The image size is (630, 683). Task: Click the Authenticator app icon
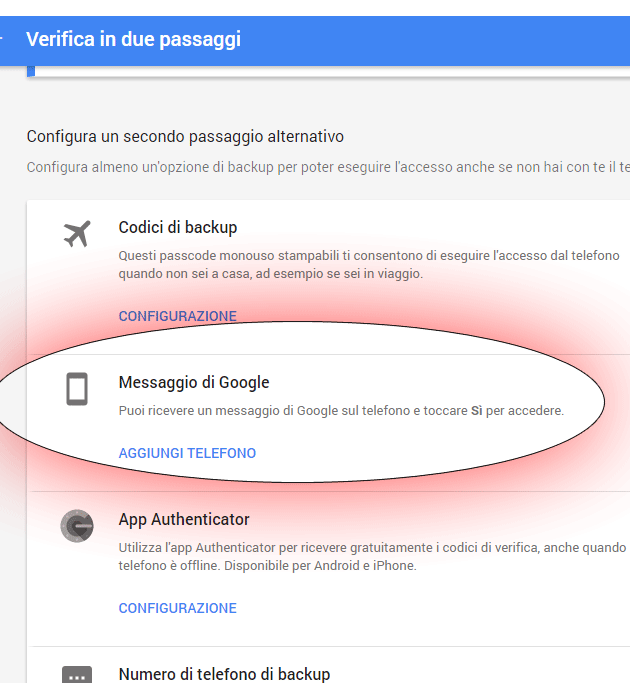(76, 526)
